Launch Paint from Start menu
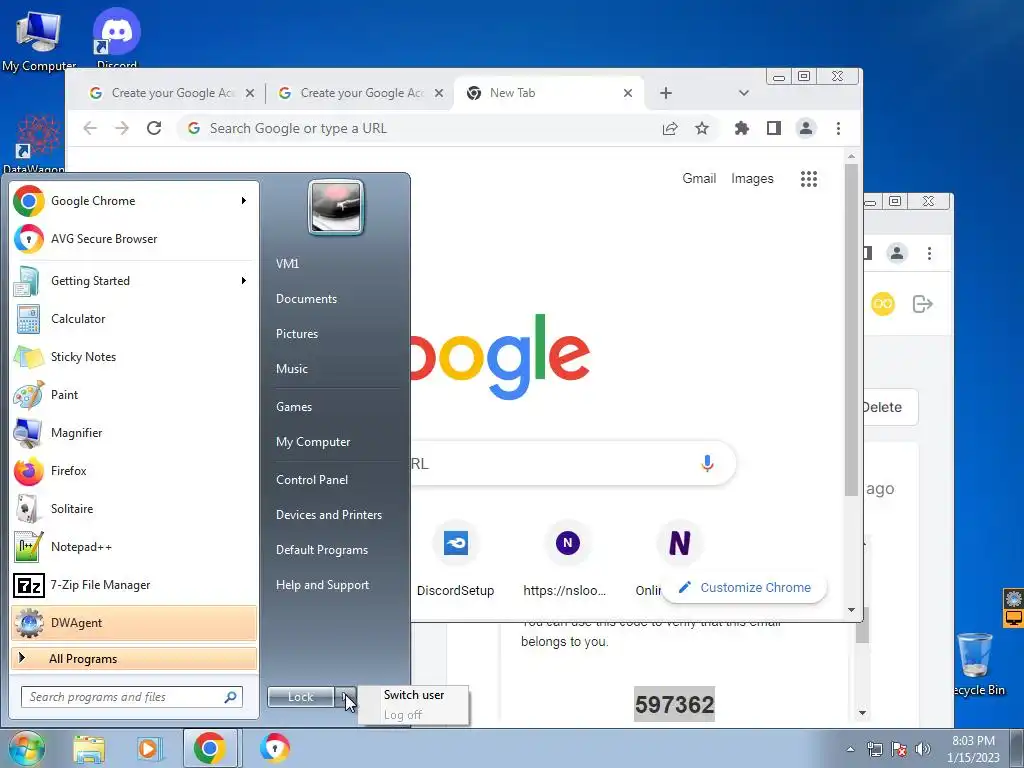The image size is (1024, 768). [134, 394]
